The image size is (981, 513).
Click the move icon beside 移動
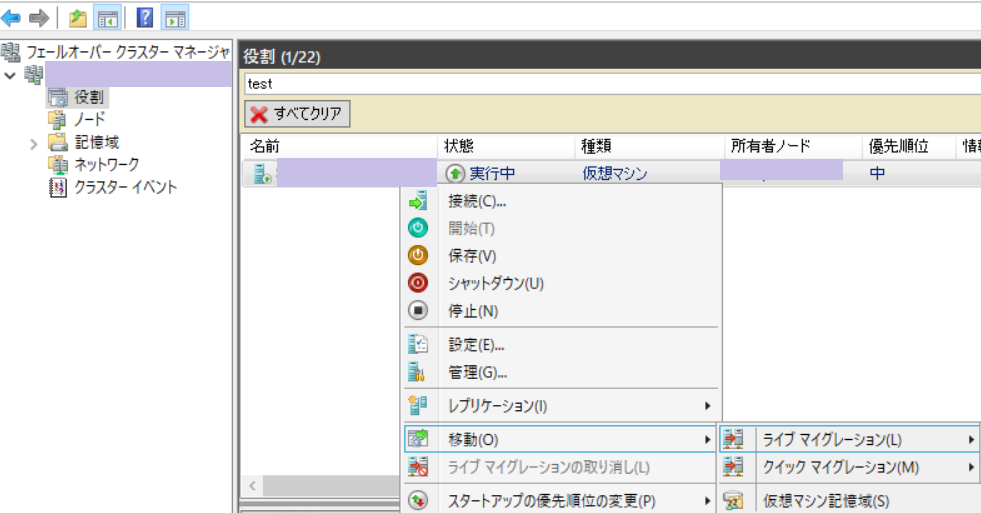click(418, 439)
